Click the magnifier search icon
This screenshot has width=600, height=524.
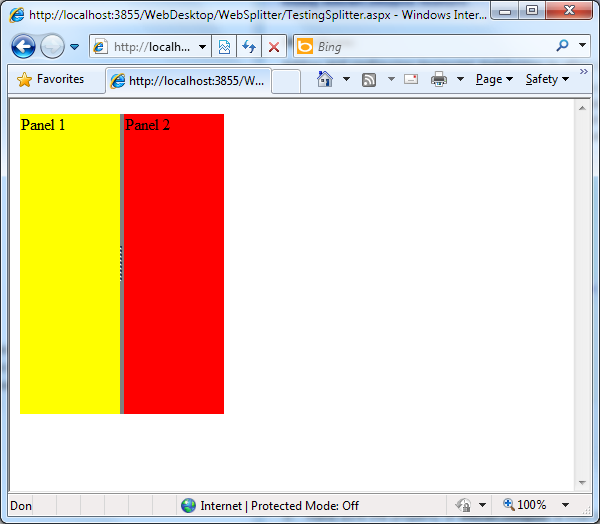point(563,46)
